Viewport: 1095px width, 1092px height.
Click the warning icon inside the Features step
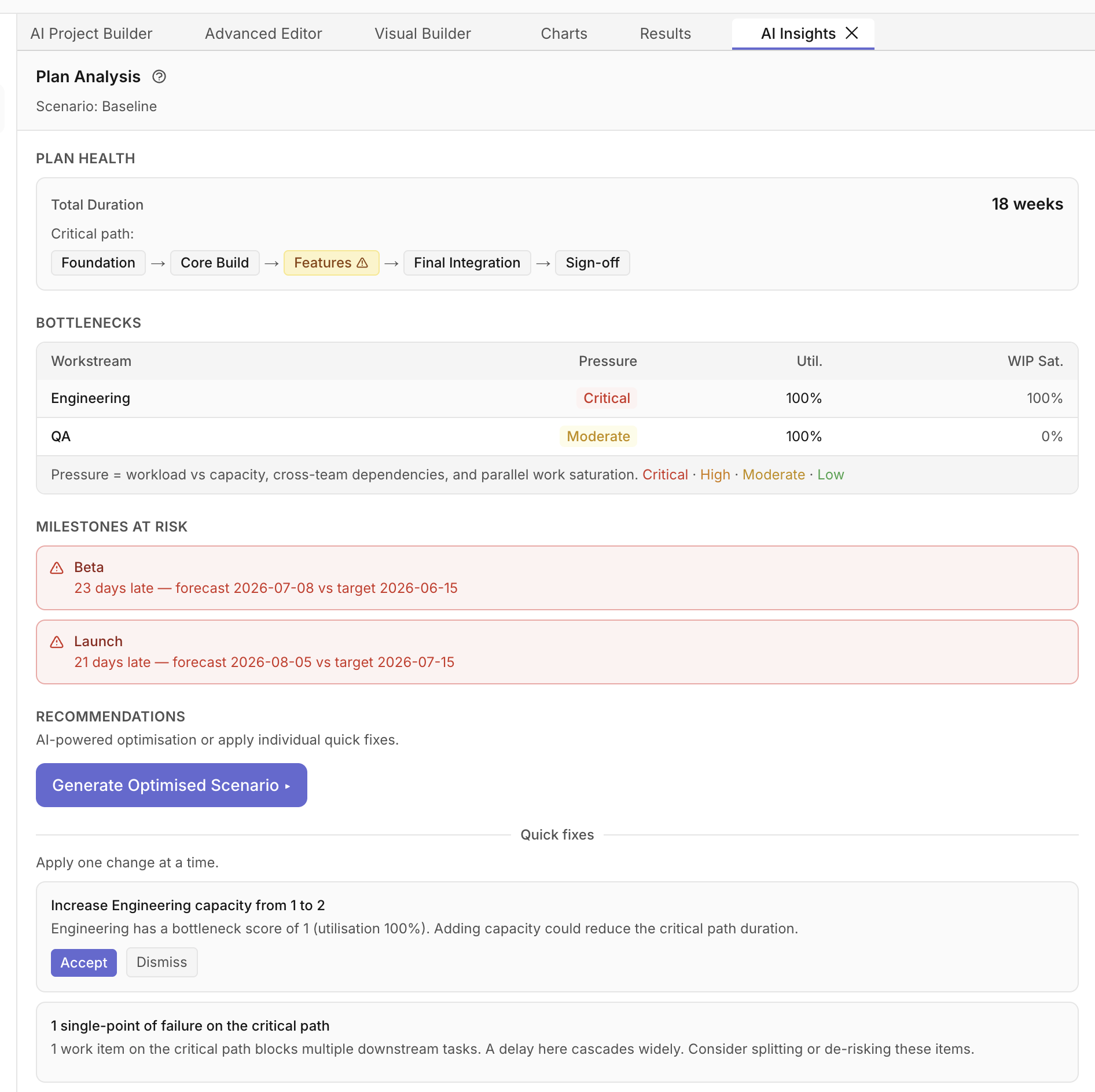363,262
